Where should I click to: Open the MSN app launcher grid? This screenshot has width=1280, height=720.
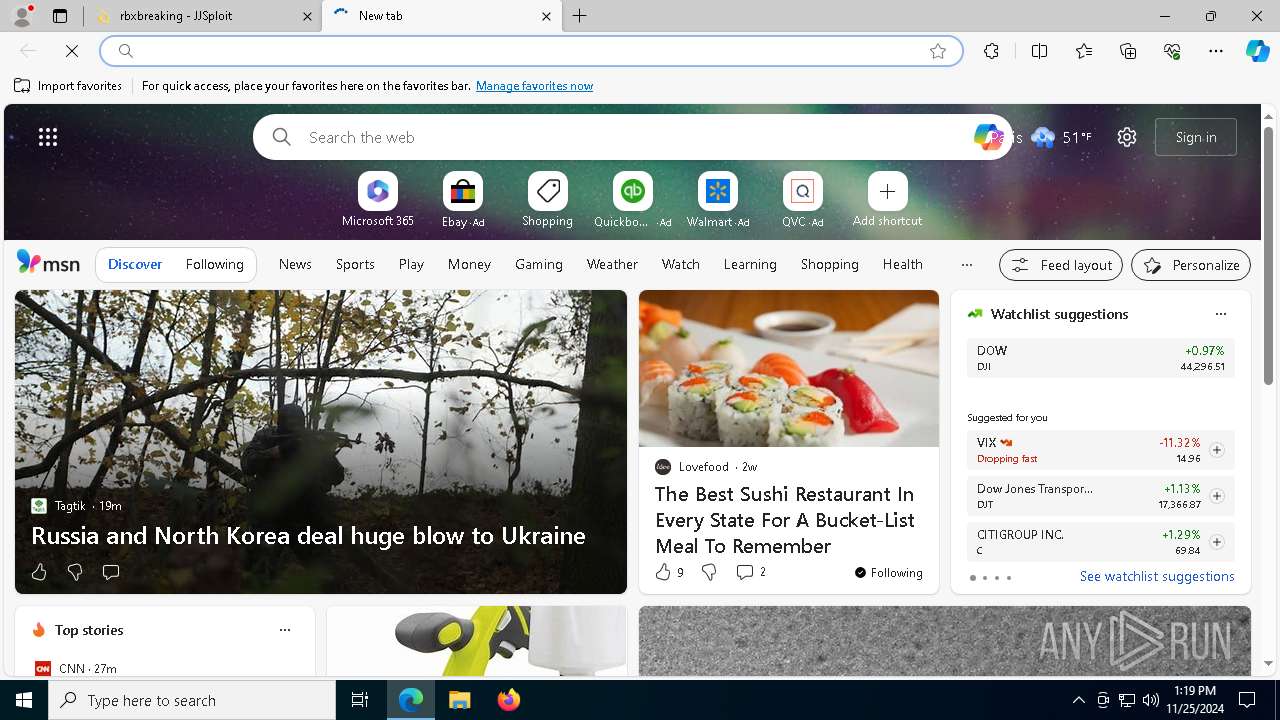click(x=48, y=137)
